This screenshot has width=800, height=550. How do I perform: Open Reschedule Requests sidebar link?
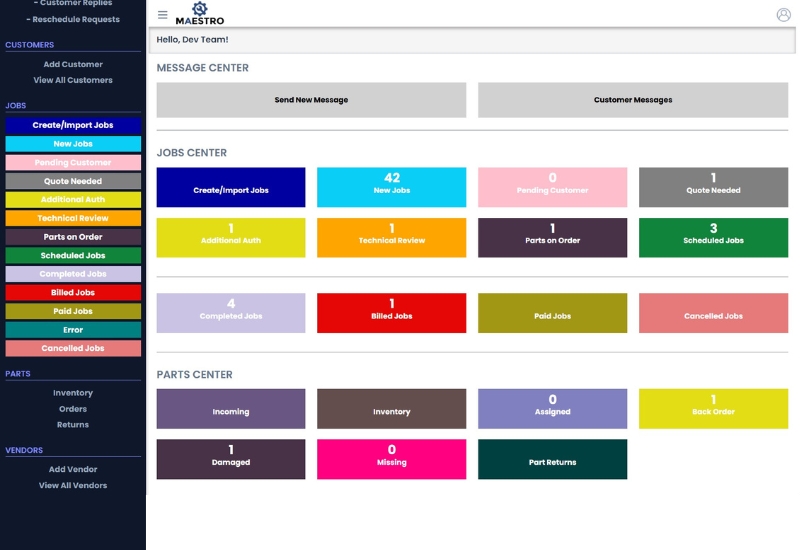click(73, 19)
